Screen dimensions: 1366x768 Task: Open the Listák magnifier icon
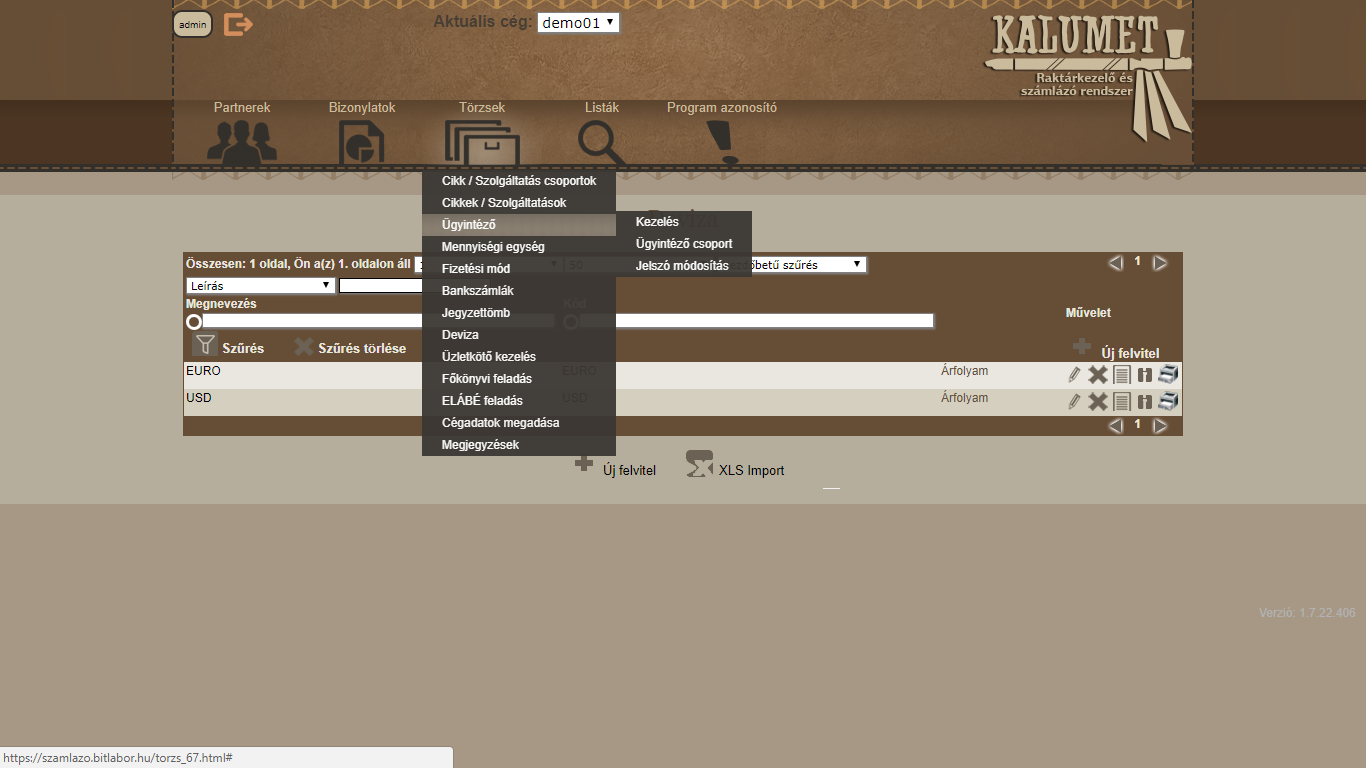[x=602, y=143]
